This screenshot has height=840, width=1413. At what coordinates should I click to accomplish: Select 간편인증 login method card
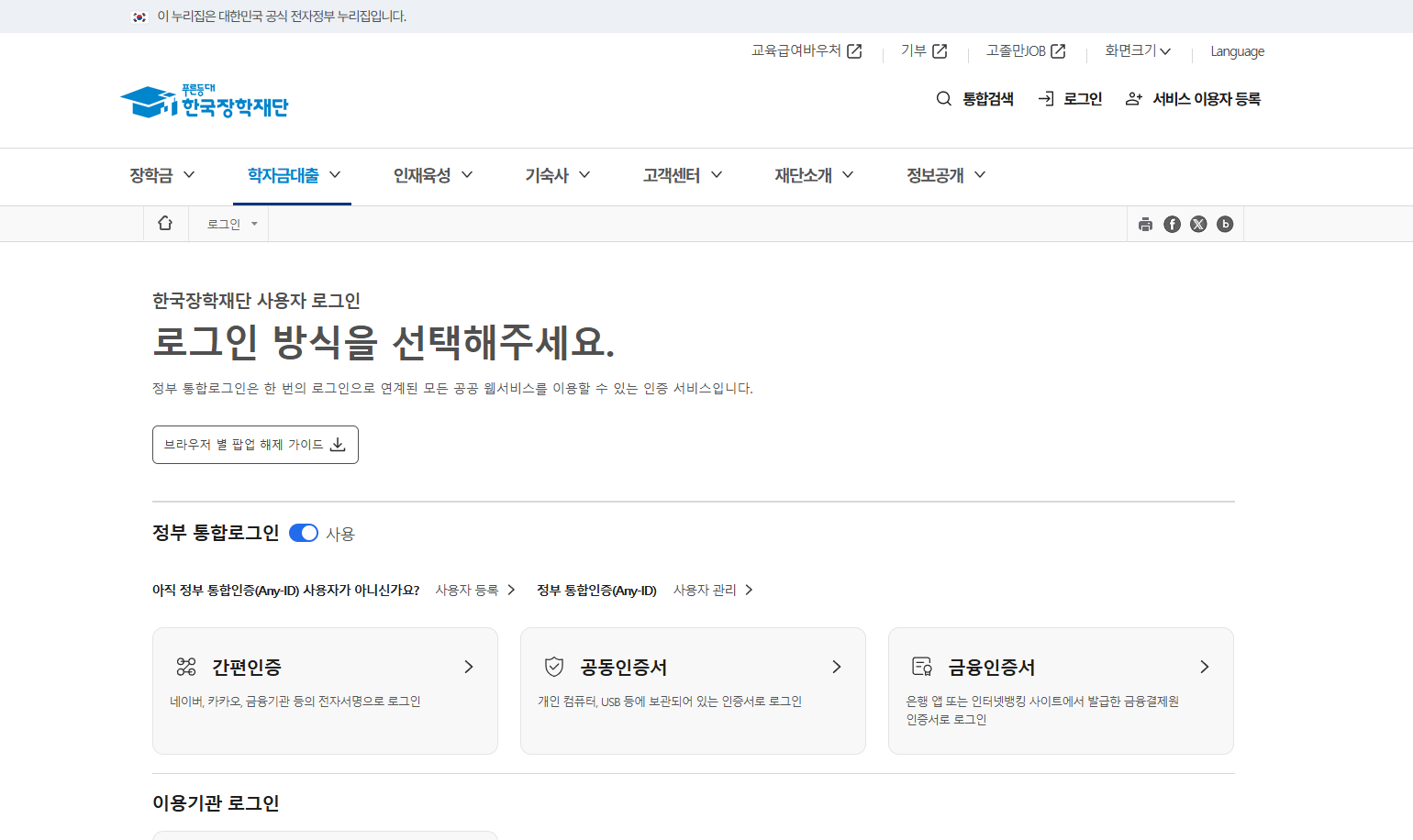click(325, 691)
